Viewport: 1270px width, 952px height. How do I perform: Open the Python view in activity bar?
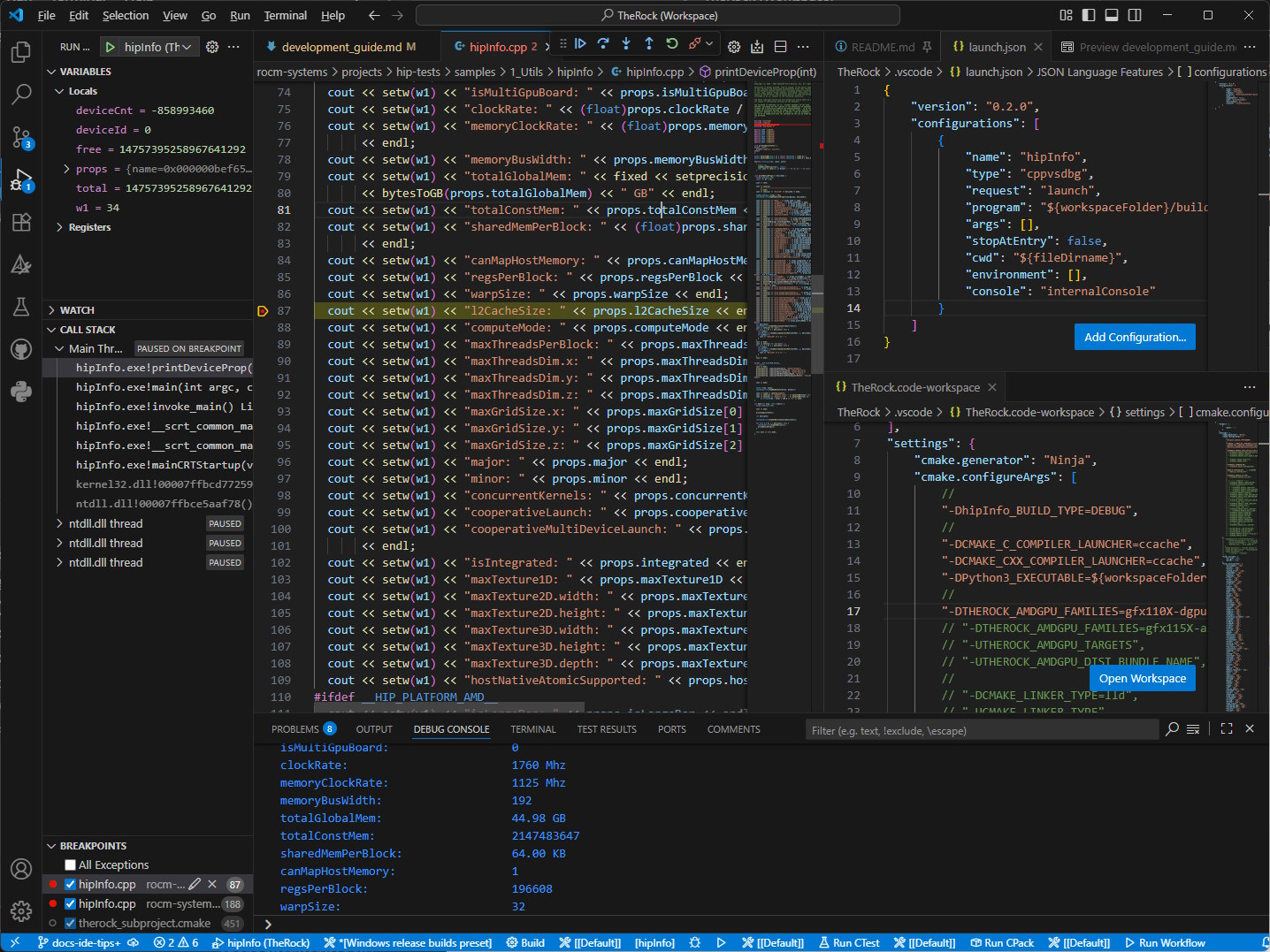[x=21, y=392]
